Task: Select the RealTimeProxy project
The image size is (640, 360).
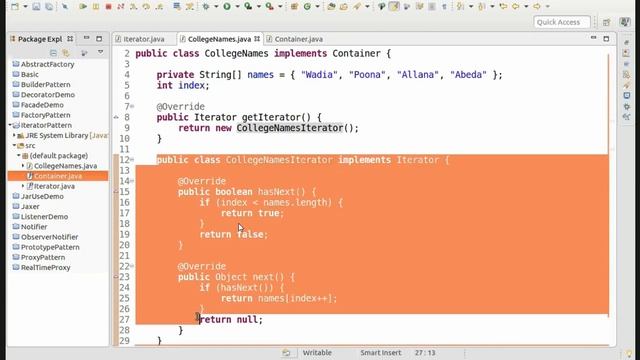Action: point(42,267)
